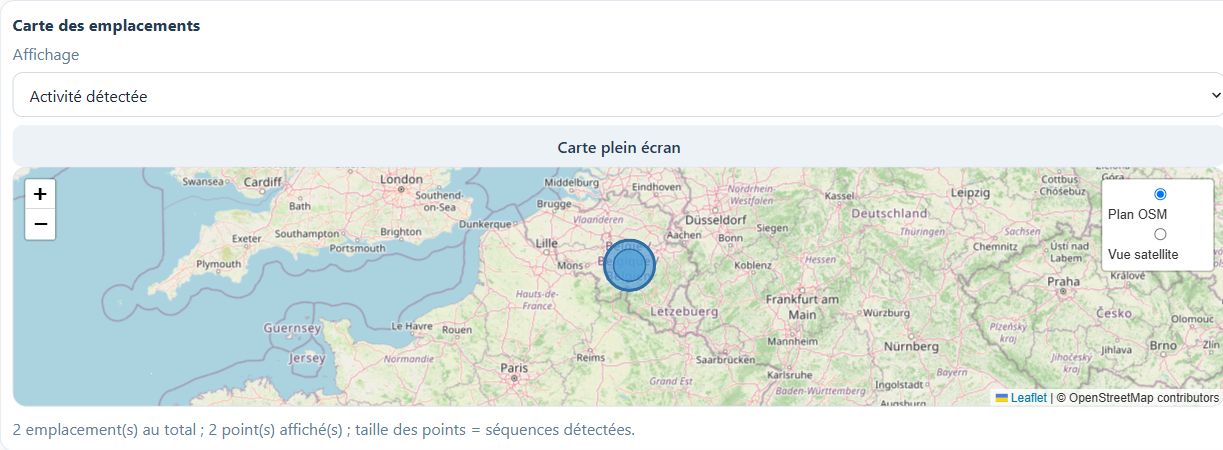
Task: Click Düsseldorf label on the map
Action: (716, 219)
